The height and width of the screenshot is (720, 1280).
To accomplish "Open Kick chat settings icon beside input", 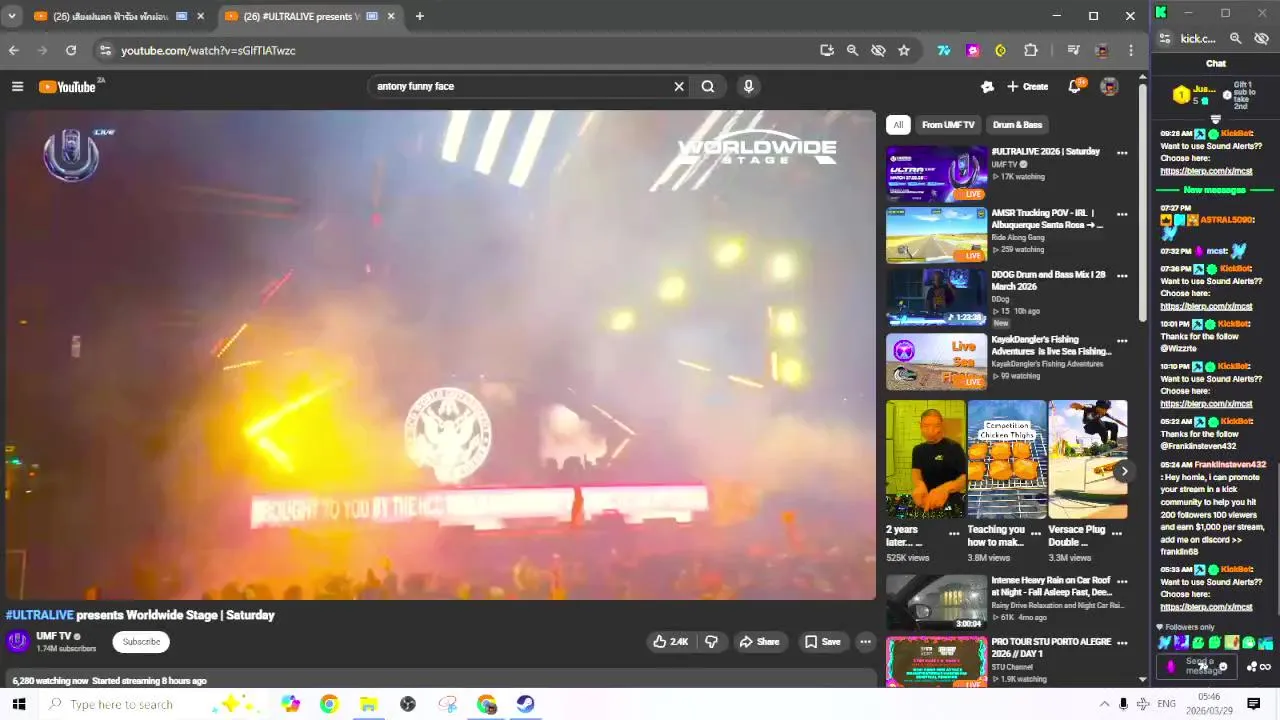I will tap(1253, 667).
